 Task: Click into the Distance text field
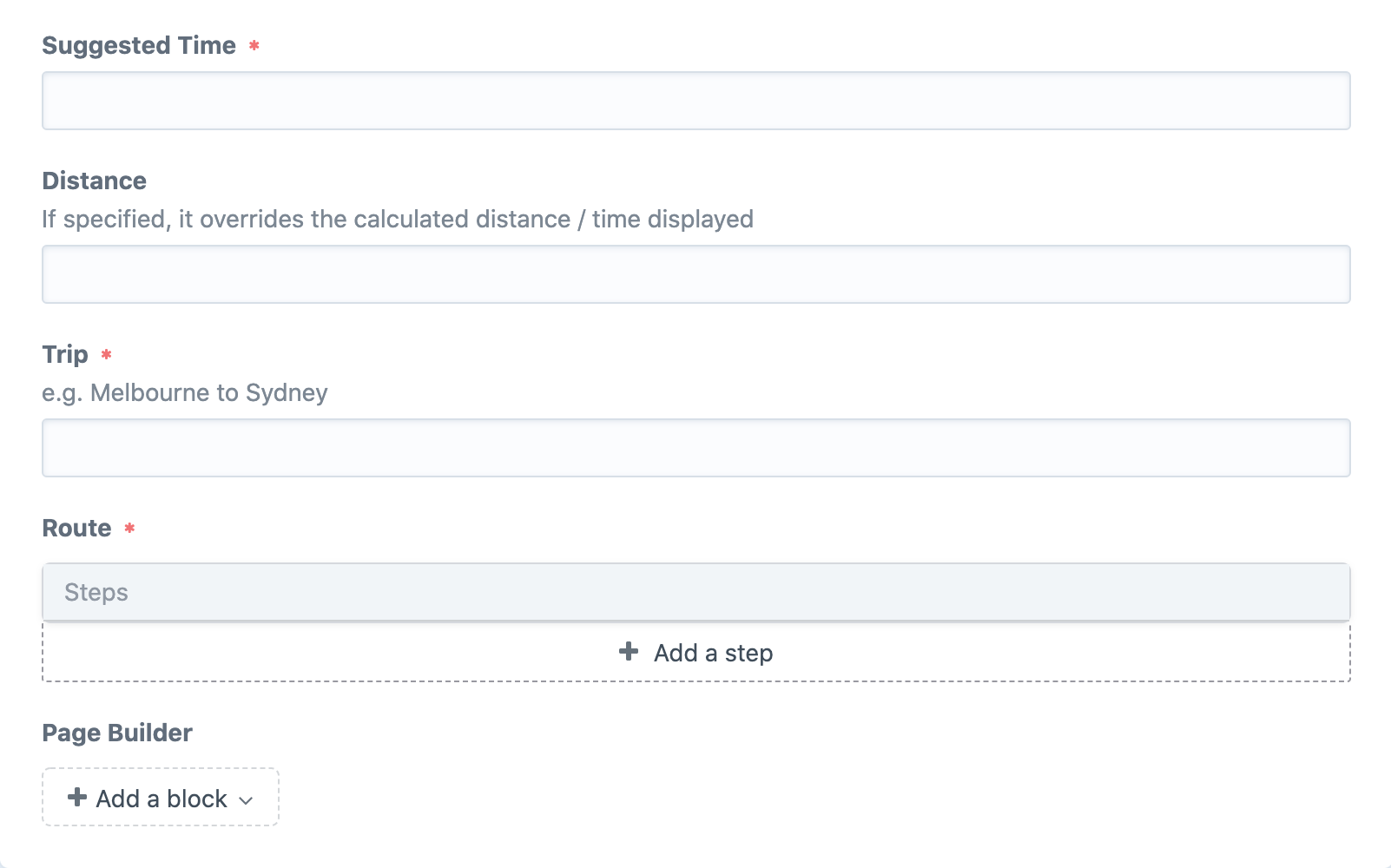pos(696,274)
